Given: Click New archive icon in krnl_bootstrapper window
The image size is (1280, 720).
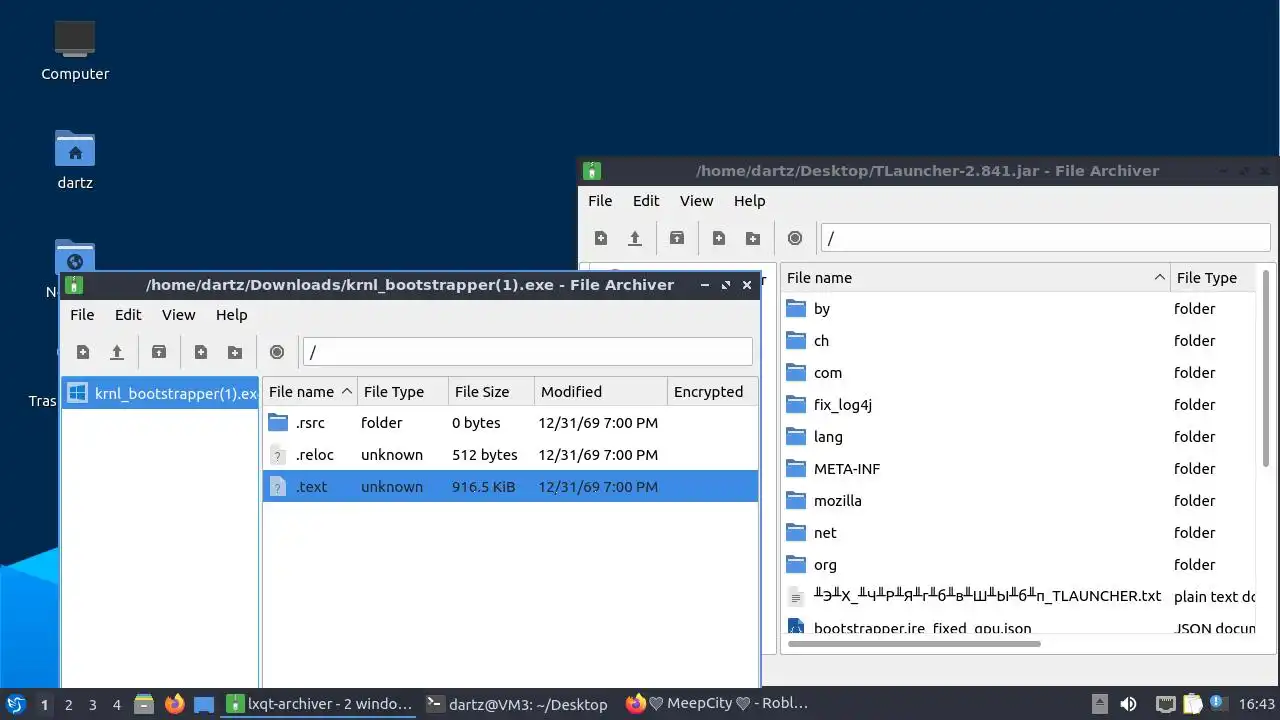Looking at the screenshot, I should coord(83,352).
